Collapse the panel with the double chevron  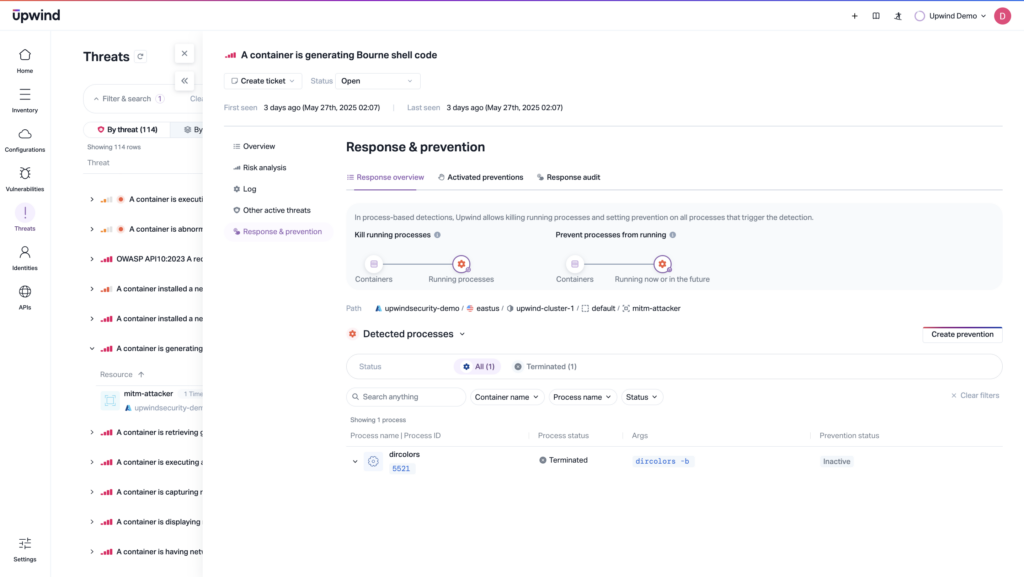click(x=184, y=81)
